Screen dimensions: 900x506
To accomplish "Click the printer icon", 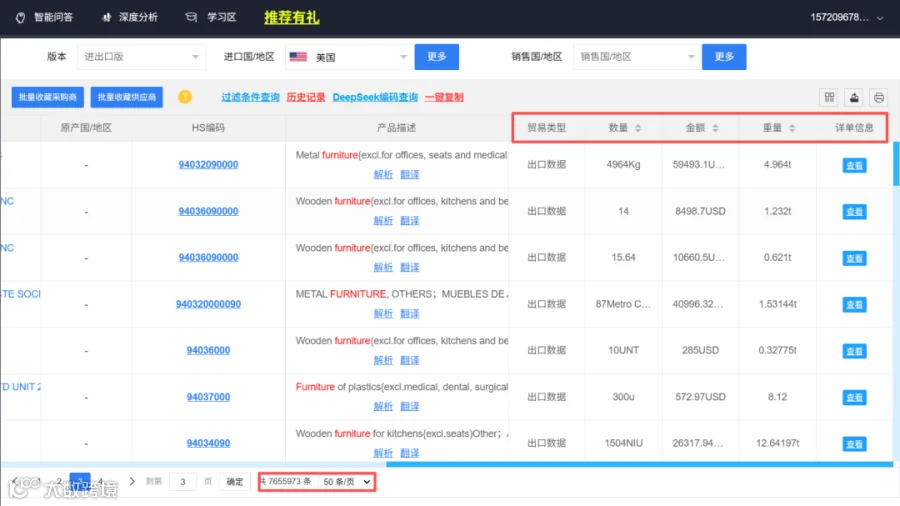I will [x=879, y=97].
